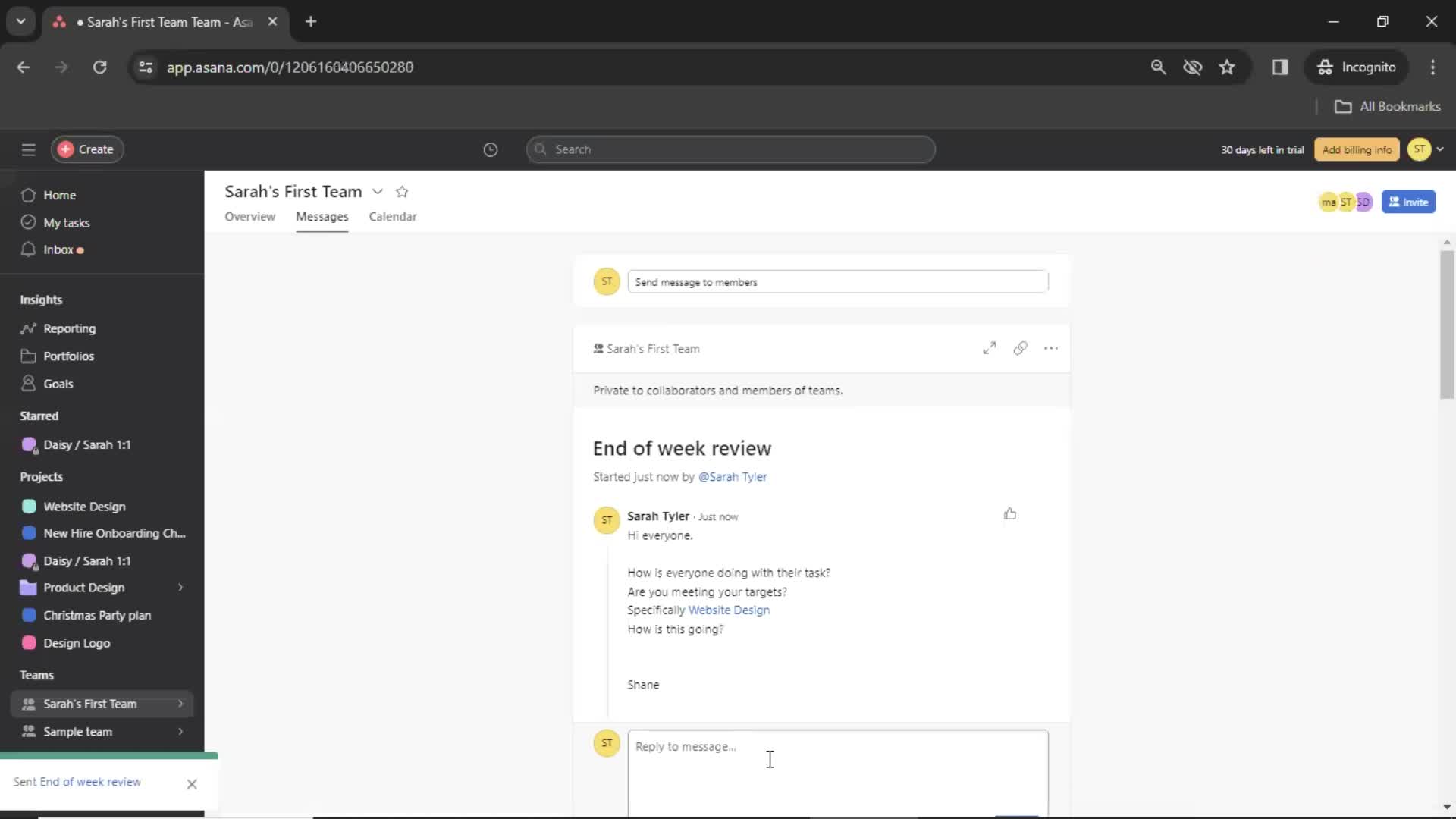Click the search bar icon
Image resolution: width=1456 pixels, height=819 pixels.
tap(541, 148)
